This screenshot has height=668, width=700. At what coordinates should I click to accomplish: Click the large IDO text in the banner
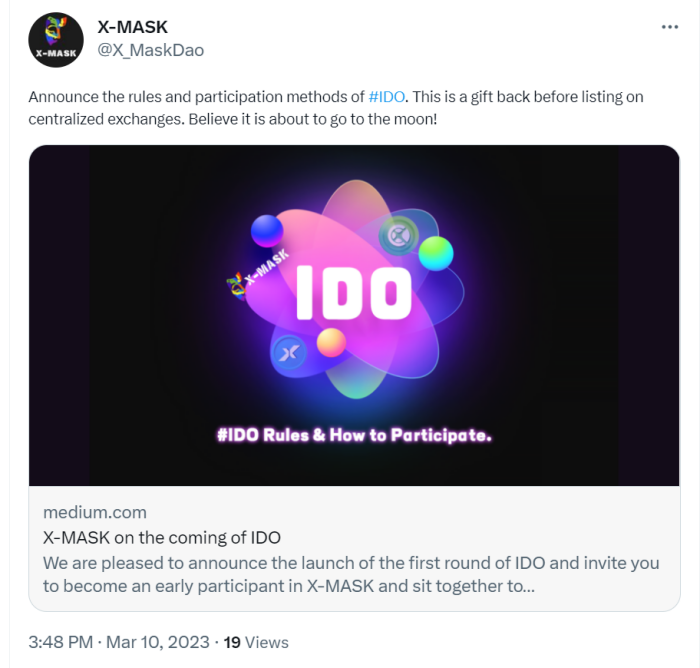click(354, 291)
